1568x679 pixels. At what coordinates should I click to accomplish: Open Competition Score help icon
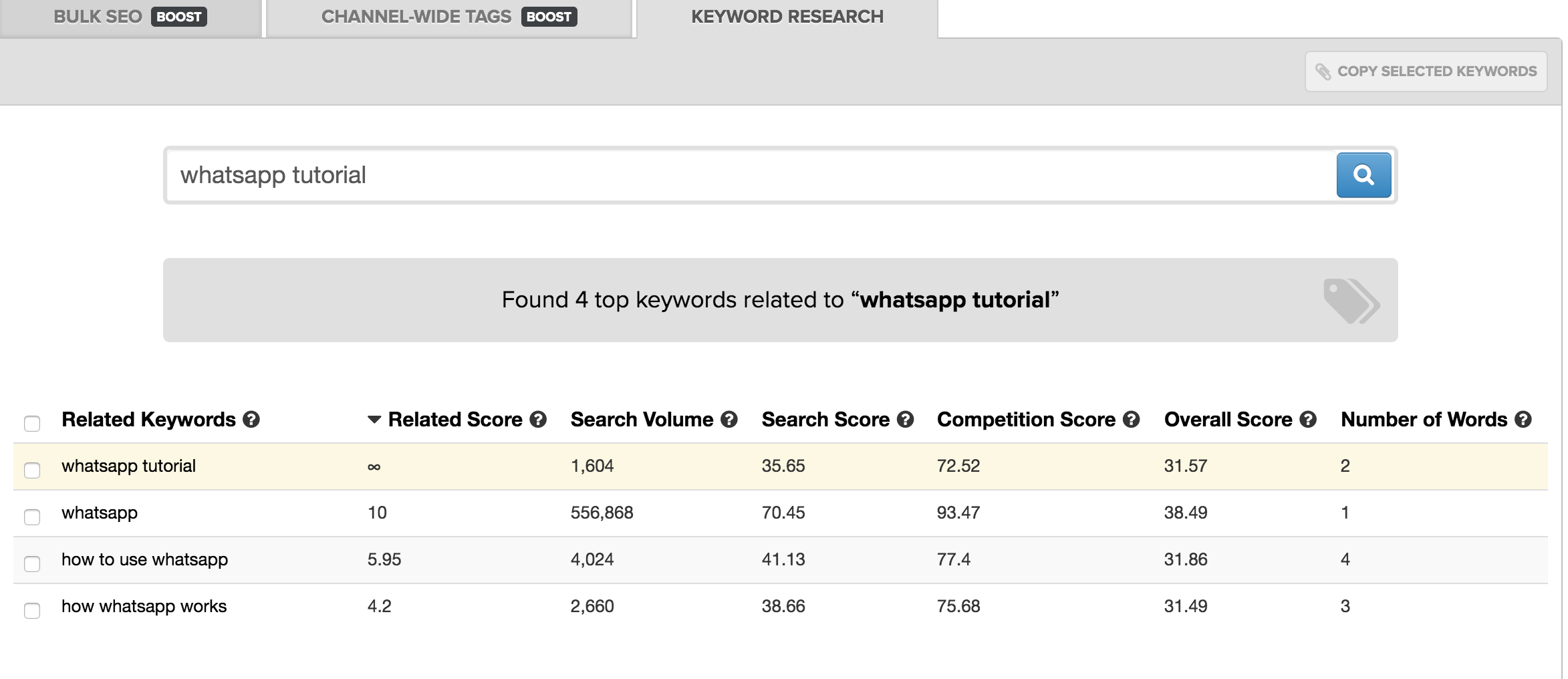[1131, 420]
